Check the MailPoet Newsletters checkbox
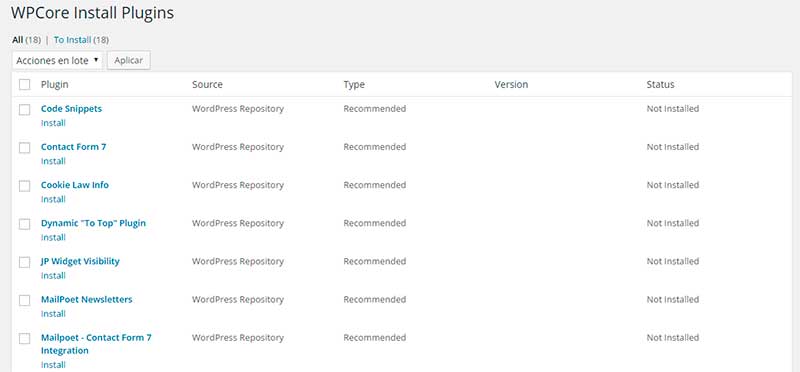This screenshot has width=800, height=372. point(24,301)
